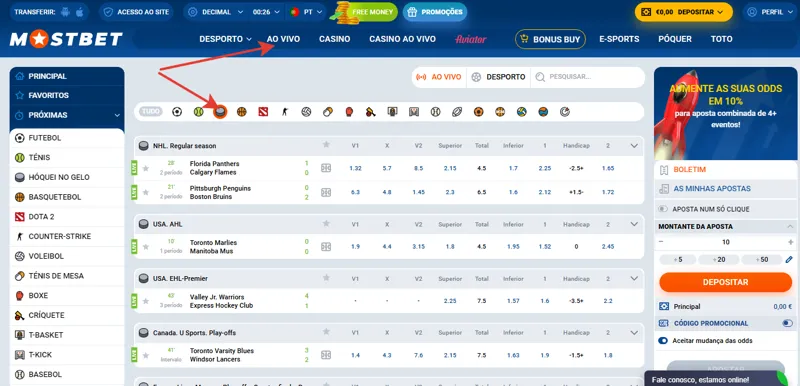Click the As Minhas Apostas list icon
The image size is (800, 386).
(x=664, y=189)
